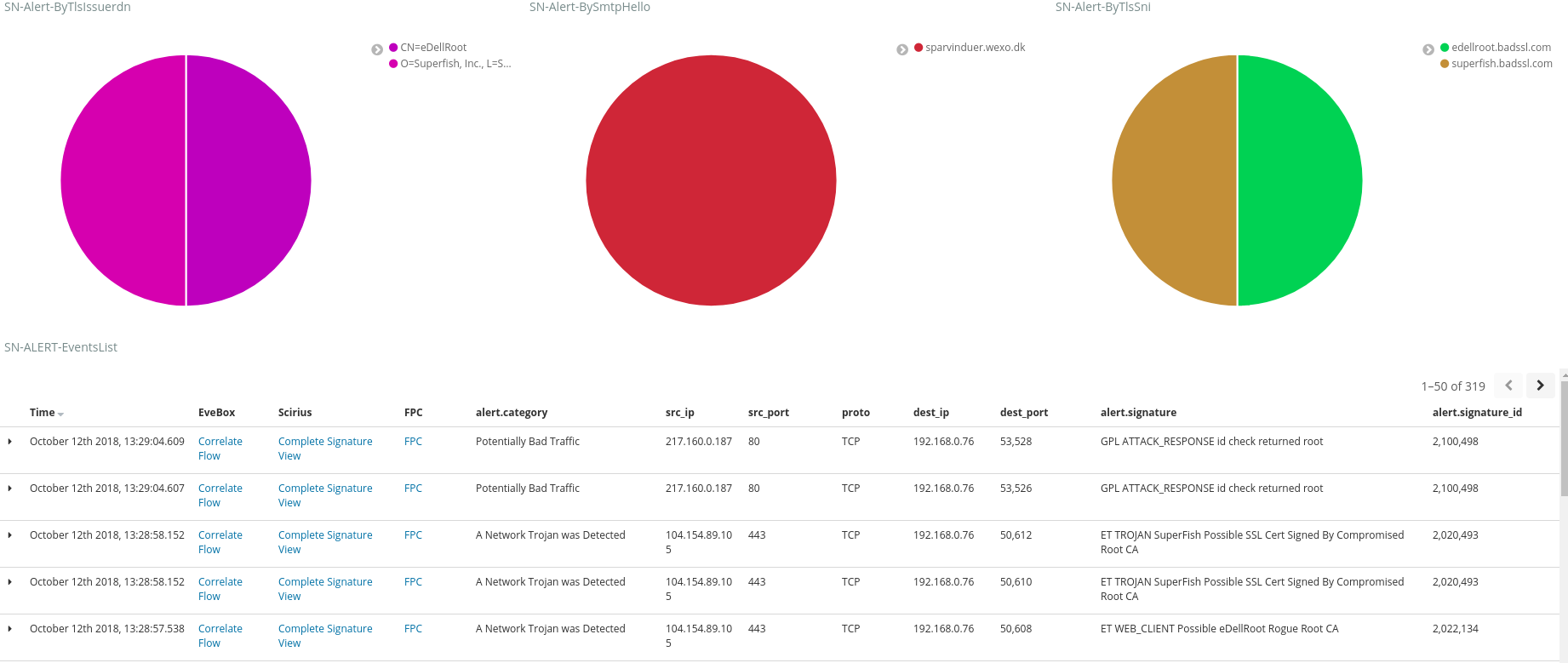The width and height of the screenshot is (1568, 663).
Task: Select the superfish.badssl.com legend entry
Action: [x=1502, y=64]
